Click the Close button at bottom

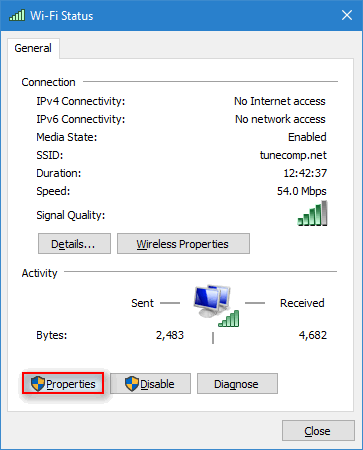point(318,431)
